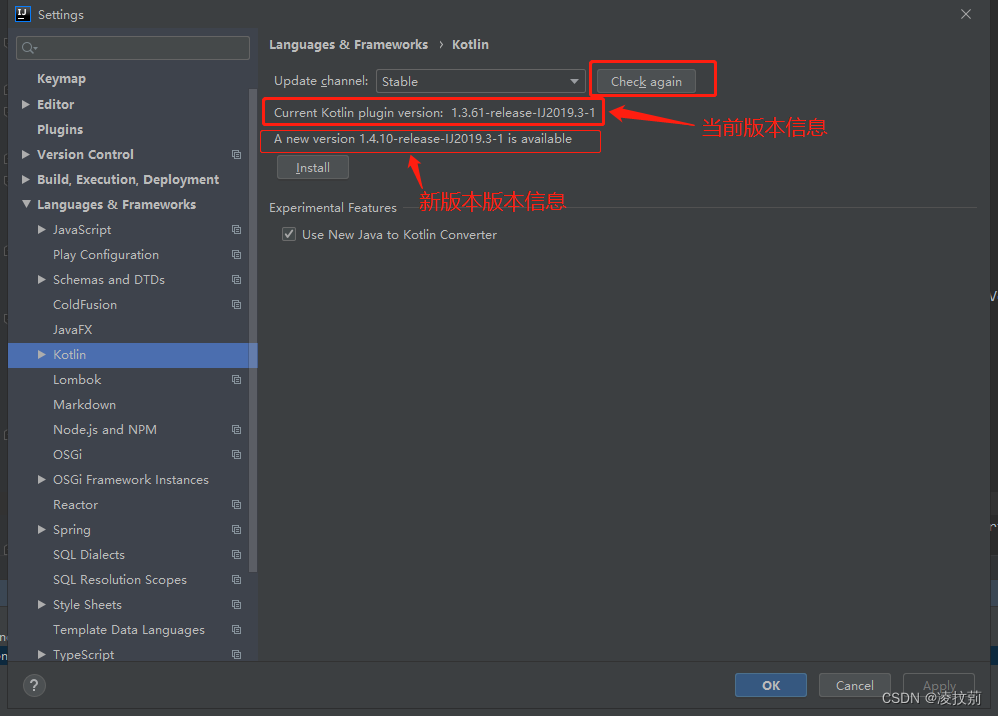Image resolution: width=998 pixels, height=716 pixels.
Task: Click the project-level icon beside TypeScript
Action: 237,654
